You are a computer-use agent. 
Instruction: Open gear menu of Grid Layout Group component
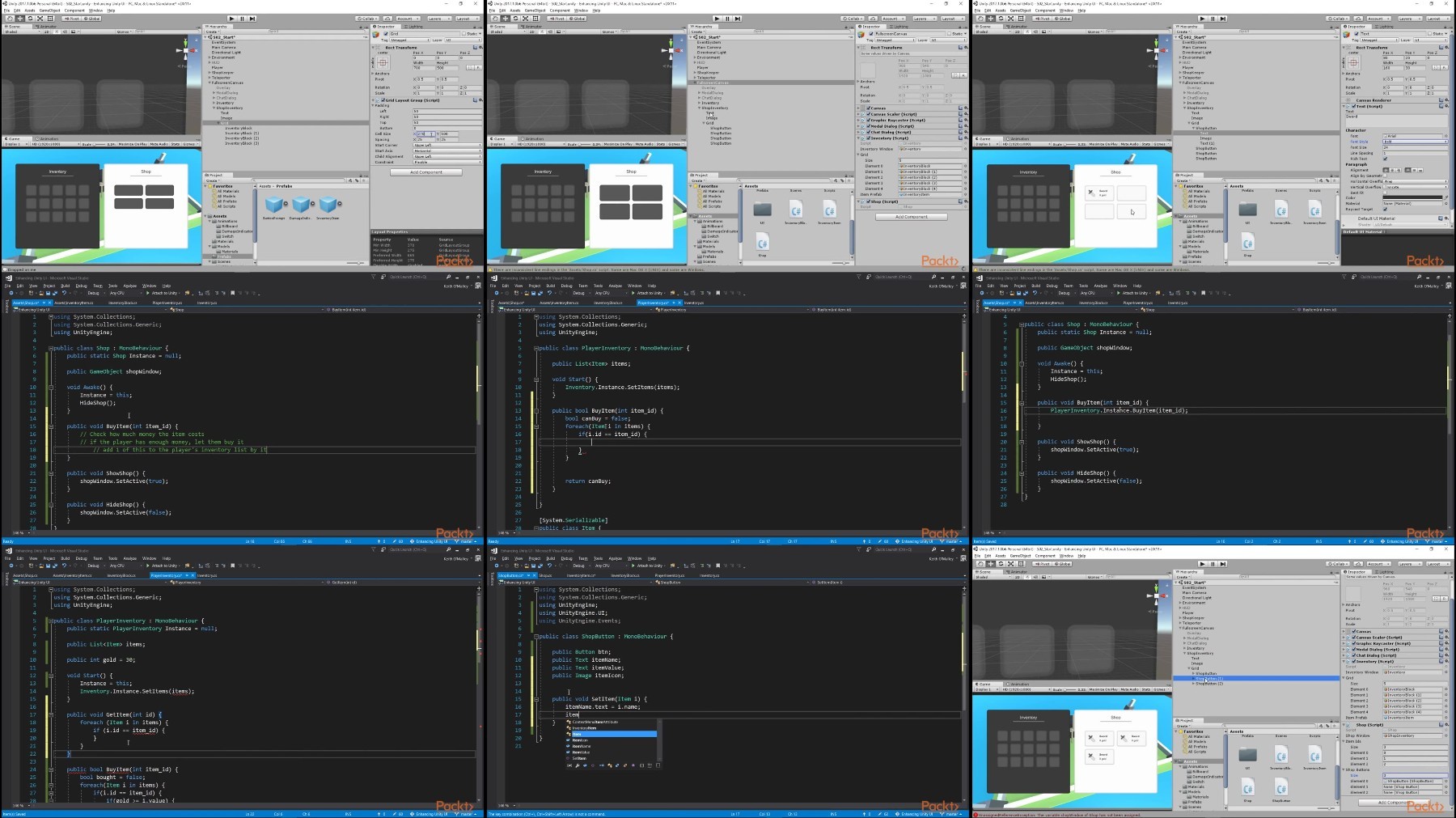(480, 100)
